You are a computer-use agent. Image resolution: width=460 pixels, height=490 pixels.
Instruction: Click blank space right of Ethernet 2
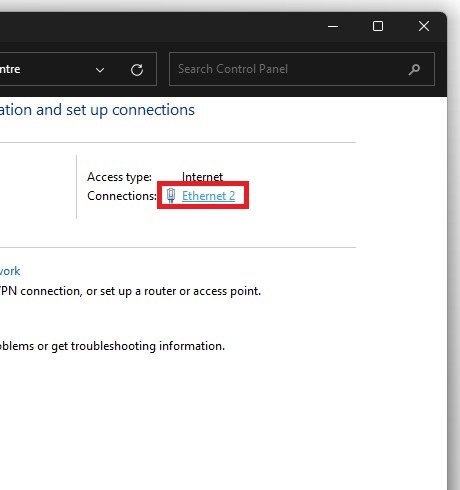click(x=300, y=196)
